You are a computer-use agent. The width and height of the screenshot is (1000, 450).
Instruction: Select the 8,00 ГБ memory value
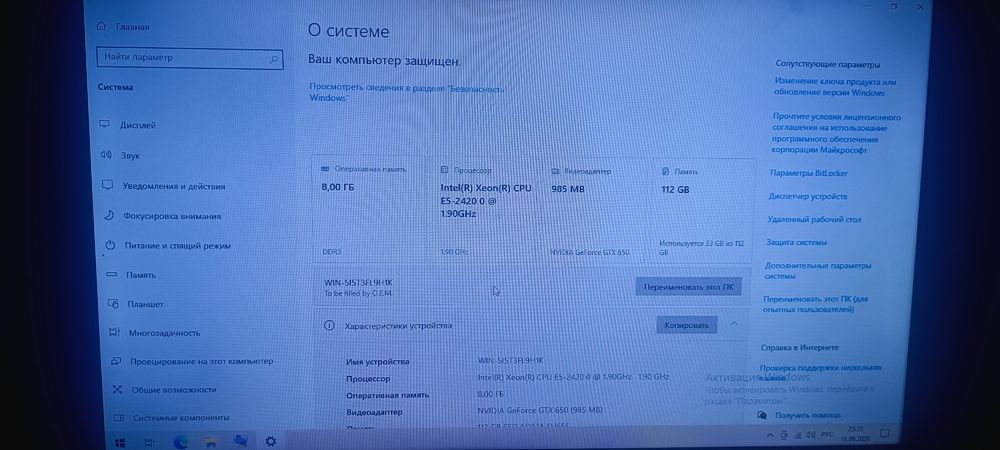(337, 187)
